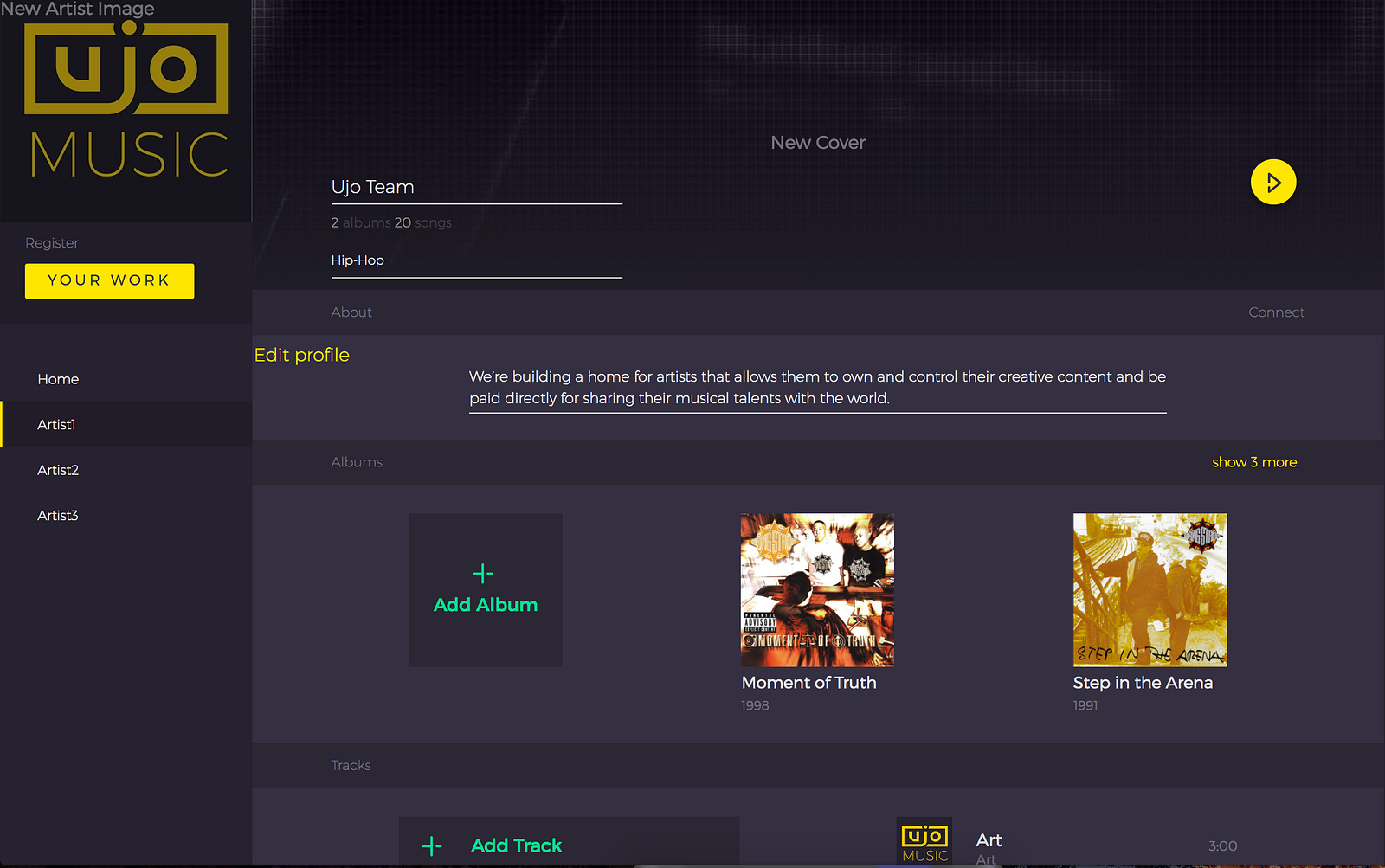Click the 1991 release year text
The width and height of the screenshot is (1385, 868).
click(x=1085, y=705)
